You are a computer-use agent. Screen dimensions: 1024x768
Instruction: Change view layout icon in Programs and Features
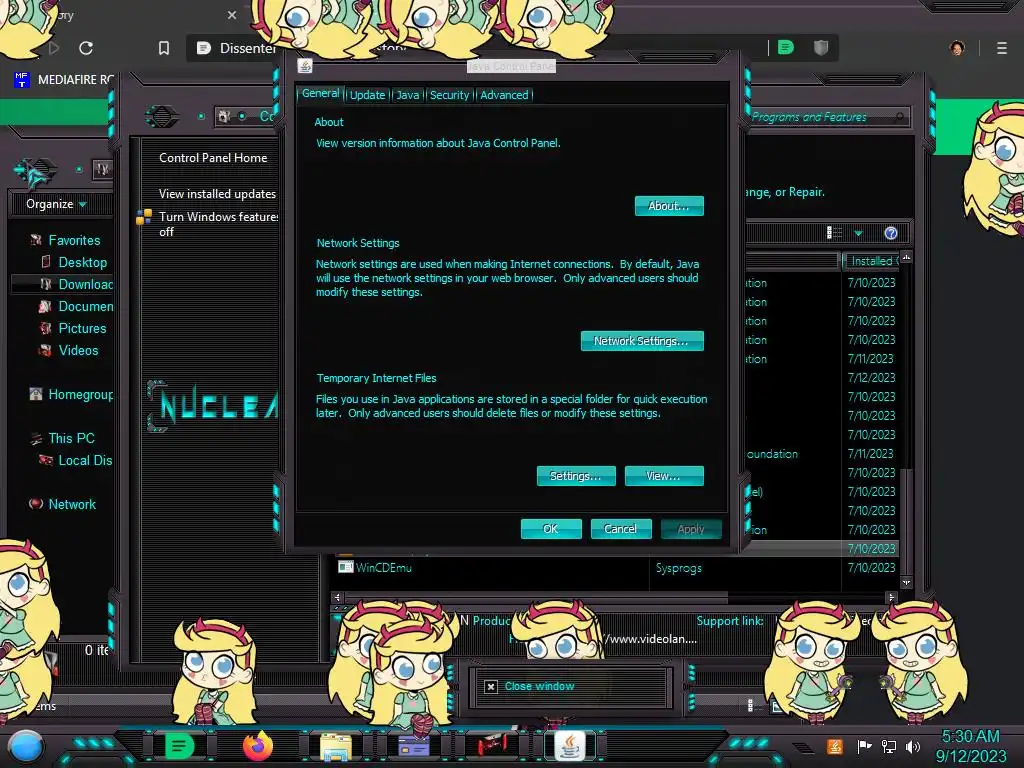834,232
